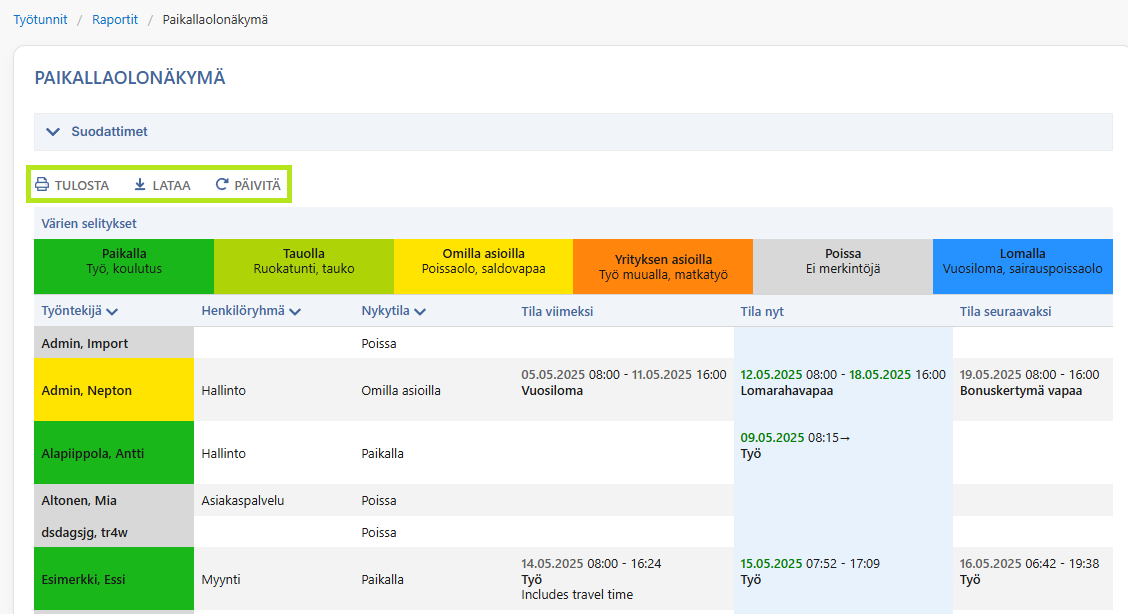Click Paikalla status for Esimerkki, Essi
Image resolution: width=1128 pixels, height=614 pixels.
383,579
